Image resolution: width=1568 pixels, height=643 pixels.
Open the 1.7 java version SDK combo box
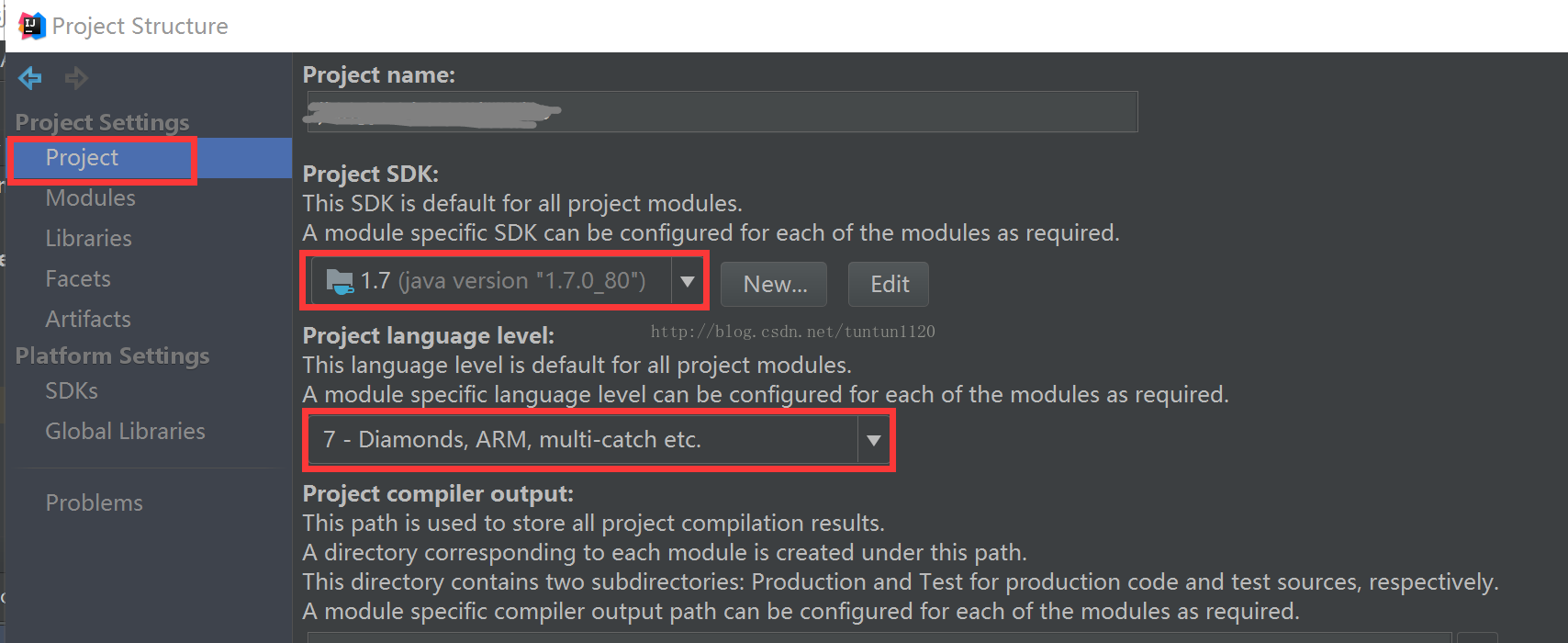coord(507,281)
